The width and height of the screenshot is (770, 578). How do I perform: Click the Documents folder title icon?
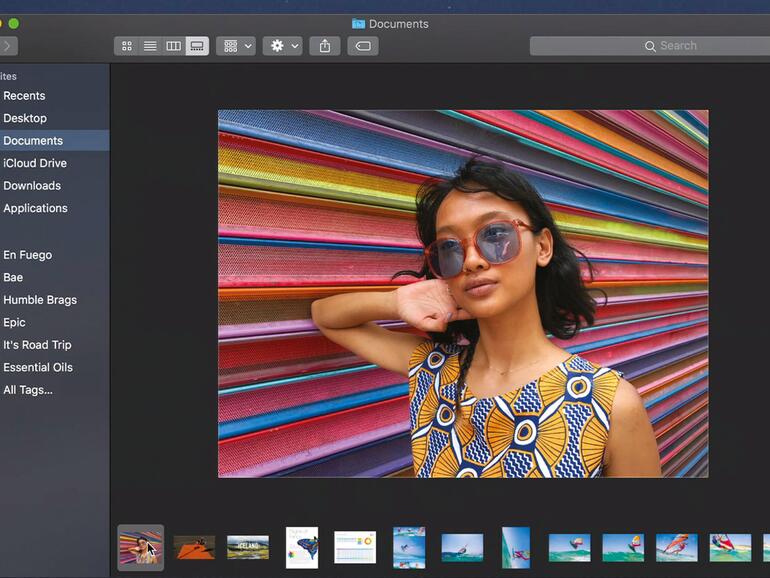358,24
